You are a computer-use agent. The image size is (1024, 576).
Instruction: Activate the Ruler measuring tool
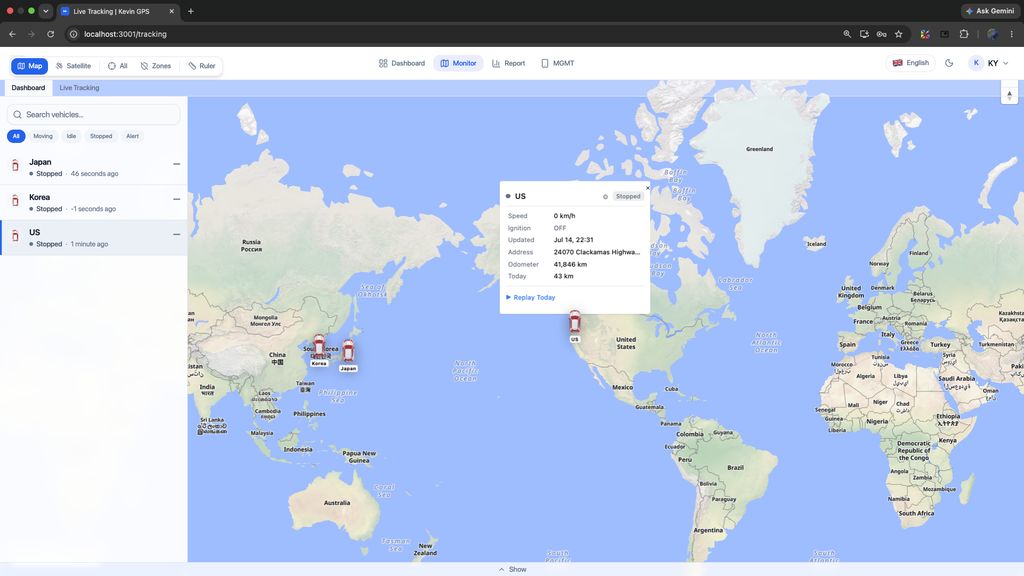[202, 66]
